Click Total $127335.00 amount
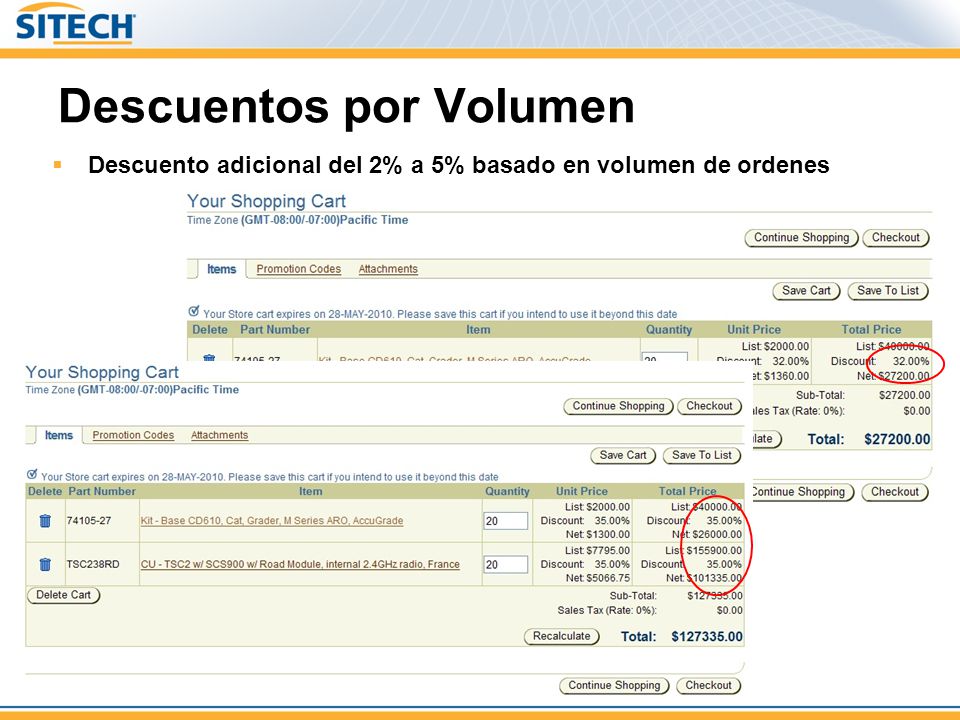The height and width of the screenshot is (720, 960). tap(707, 637)
